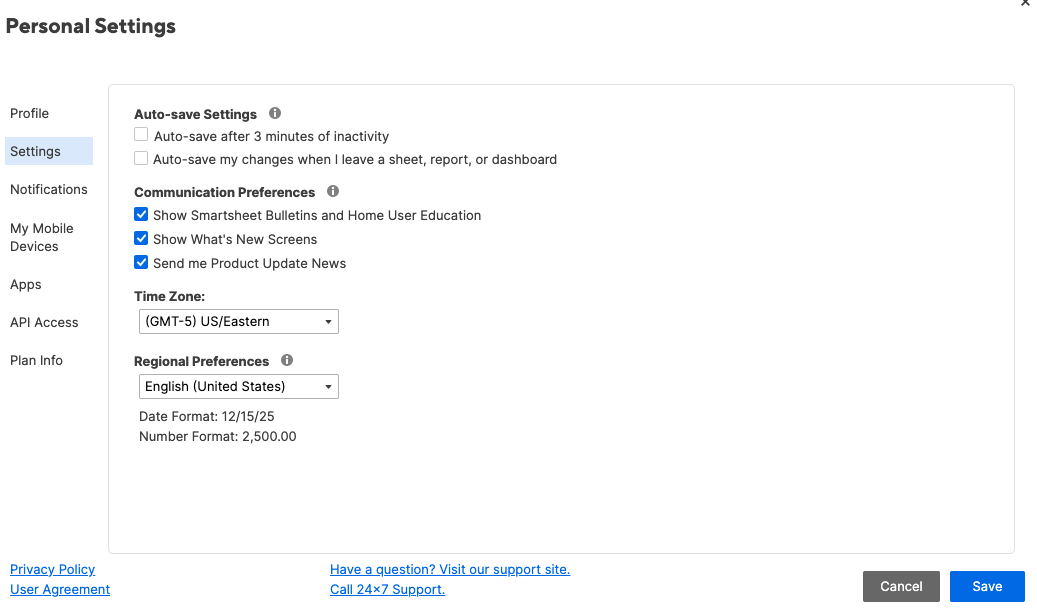
Task: Uncheck Show Smartsheet Bulletins and Home User Education
Action: click(x=142, y=215)
